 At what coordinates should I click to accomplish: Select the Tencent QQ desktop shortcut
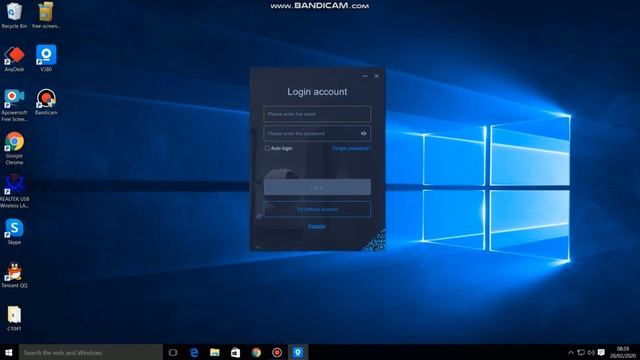coord(14,275)
